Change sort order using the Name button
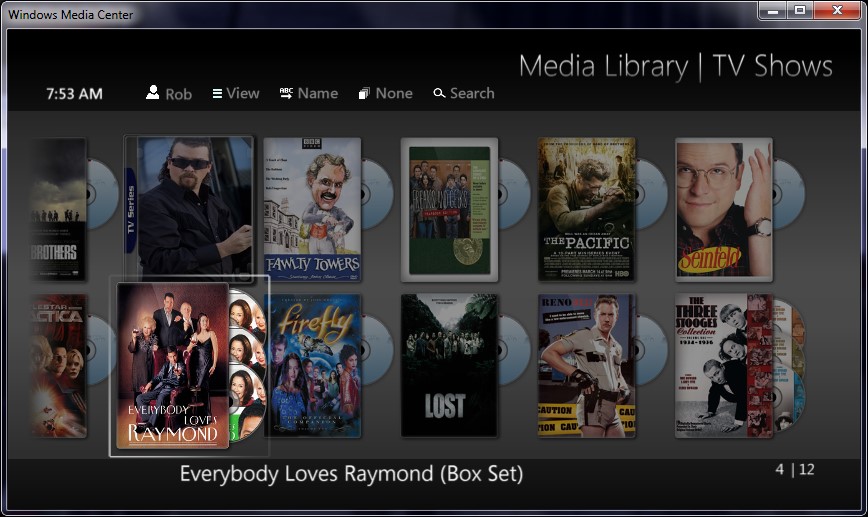Image resolution: width=868 pixels, height=517 pixels. 309,93
